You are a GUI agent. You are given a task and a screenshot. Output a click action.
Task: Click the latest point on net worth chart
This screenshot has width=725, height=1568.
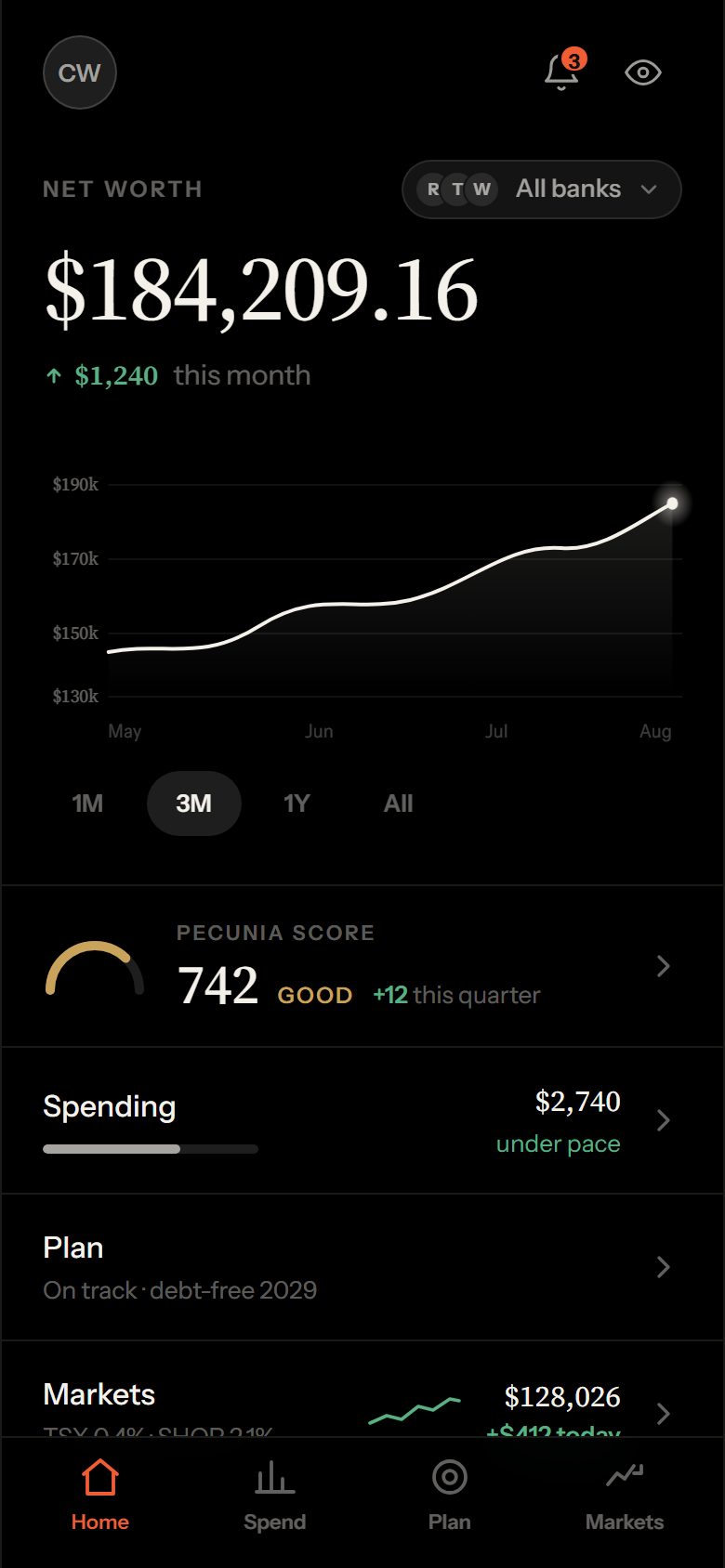[x=672, y=503]
